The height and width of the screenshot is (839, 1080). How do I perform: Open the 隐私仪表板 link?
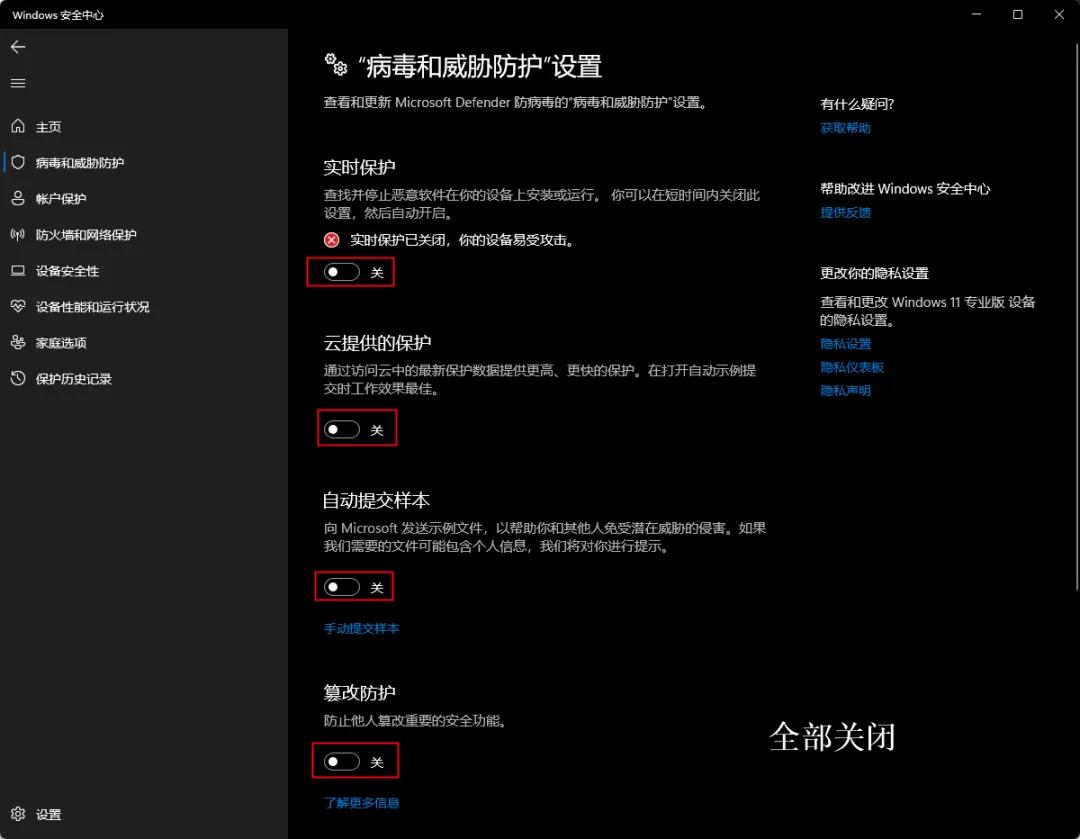point(851,367)
